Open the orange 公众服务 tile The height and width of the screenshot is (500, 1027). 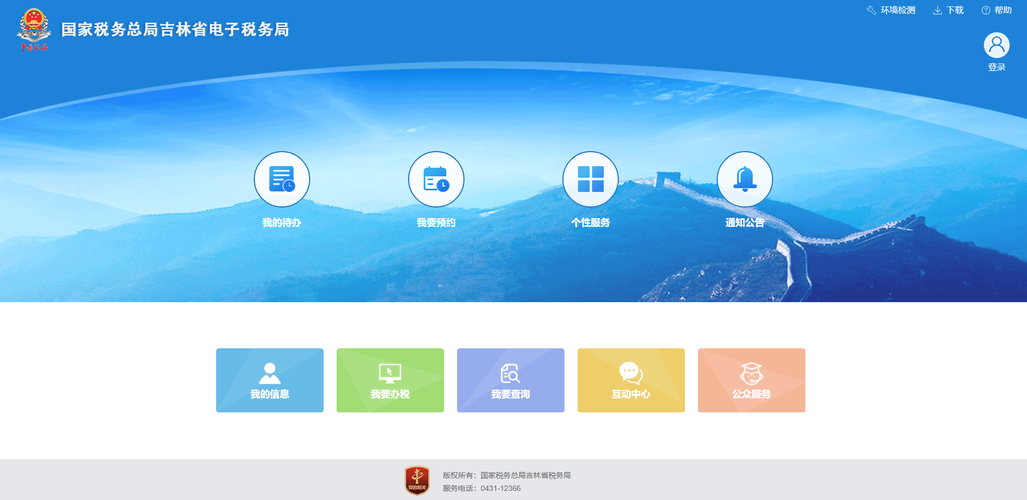pyautogui.click(x=751, y=380)
